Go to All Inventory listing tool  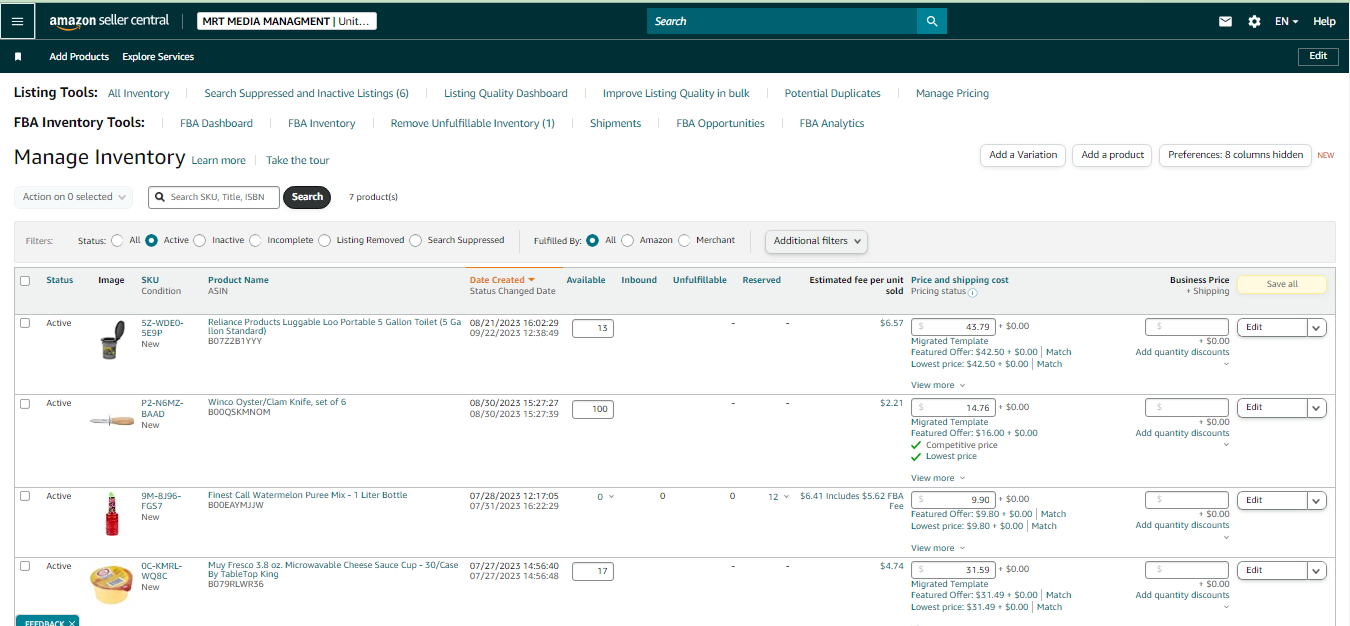138,93
